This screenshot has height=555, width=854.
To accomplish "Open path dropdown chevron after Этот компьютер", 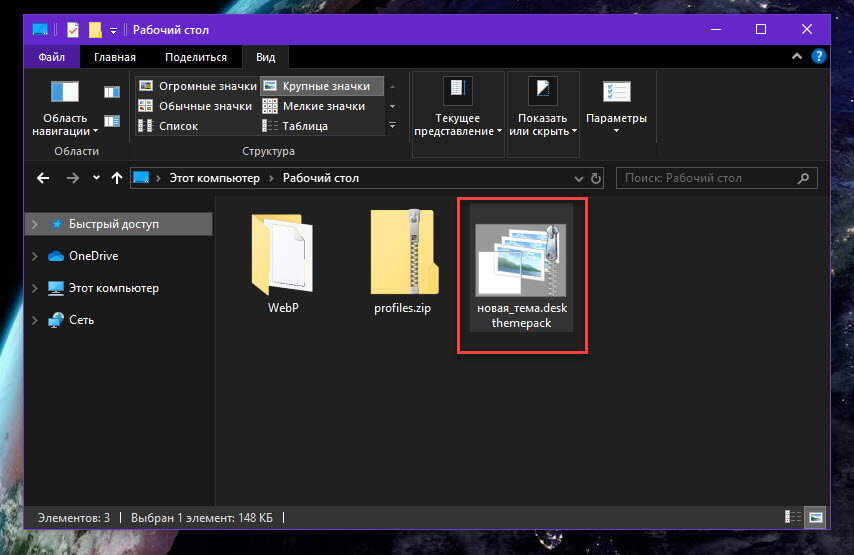I will 271,178.
